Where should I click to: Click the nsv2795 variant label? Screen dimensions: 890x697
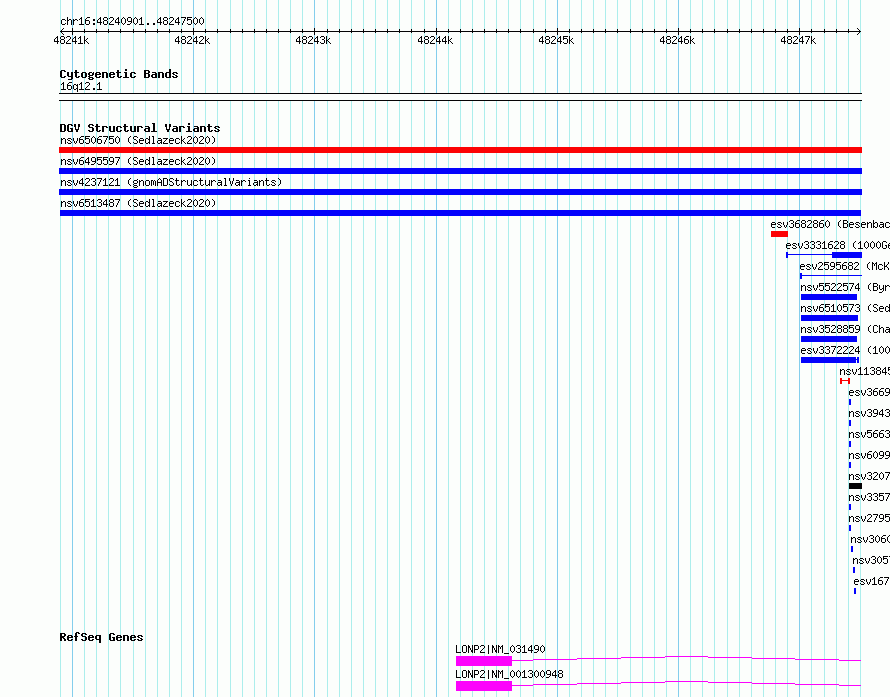[x=869, y=518]
